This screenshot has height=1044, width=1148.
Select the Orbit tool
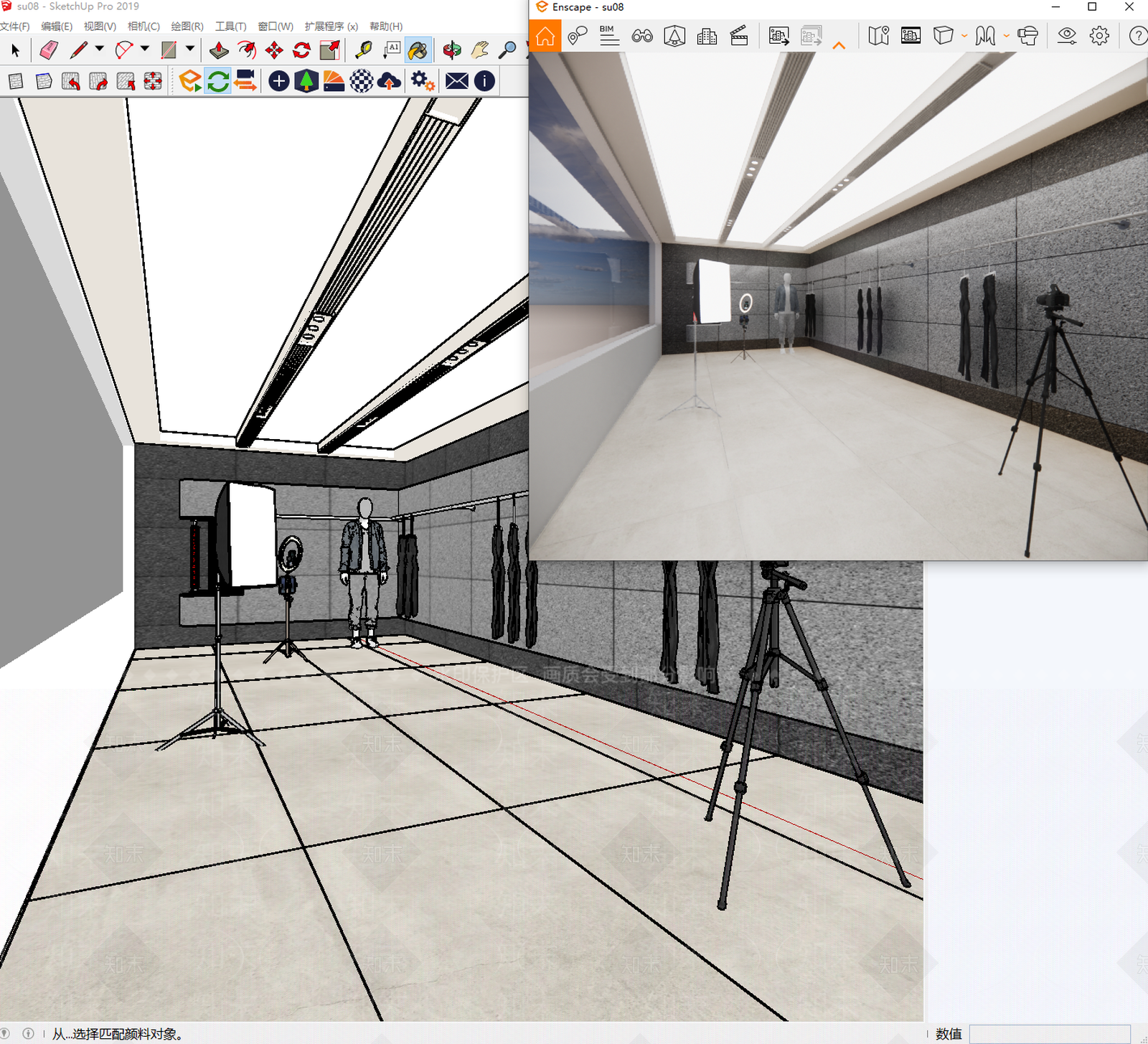point(452,50)
